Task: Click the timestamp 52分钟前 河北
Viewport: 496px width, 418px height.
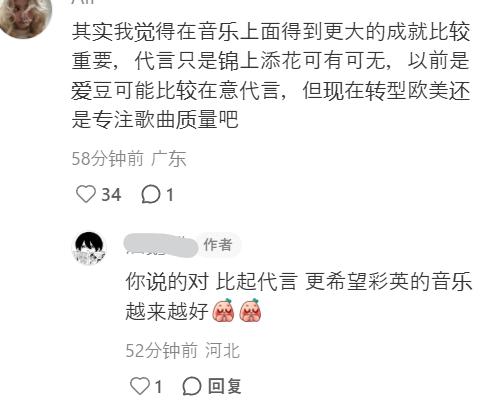Action: point(183,350)
